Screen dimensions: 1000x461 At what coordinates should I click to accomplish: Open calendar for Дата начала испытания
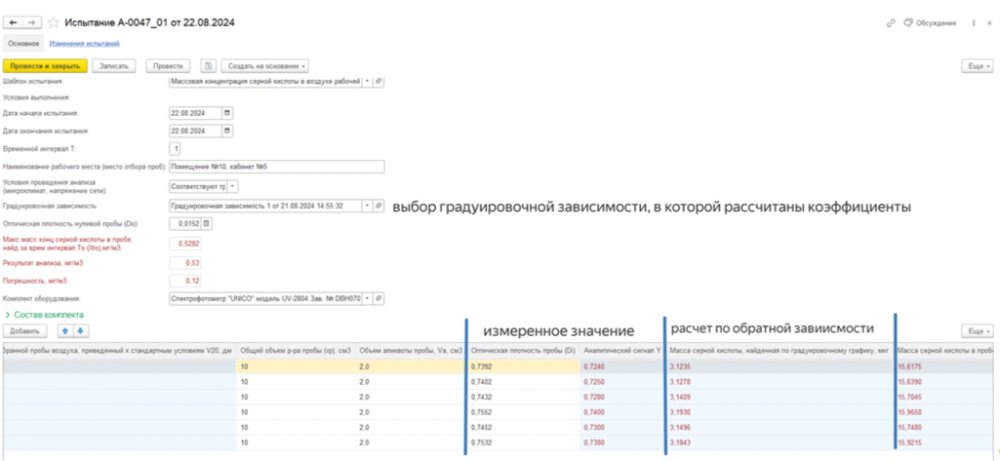[x=227, y=113]
